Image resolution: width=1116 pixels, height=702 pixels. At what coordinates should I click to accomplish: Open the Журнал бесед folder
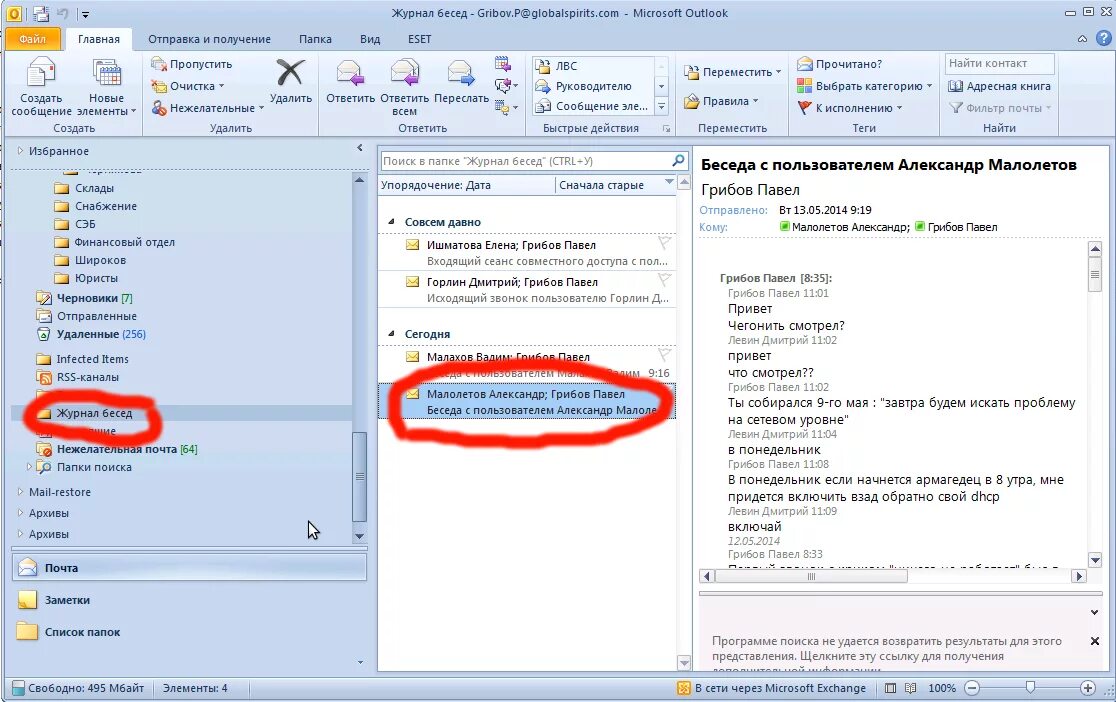pos(95,414)
